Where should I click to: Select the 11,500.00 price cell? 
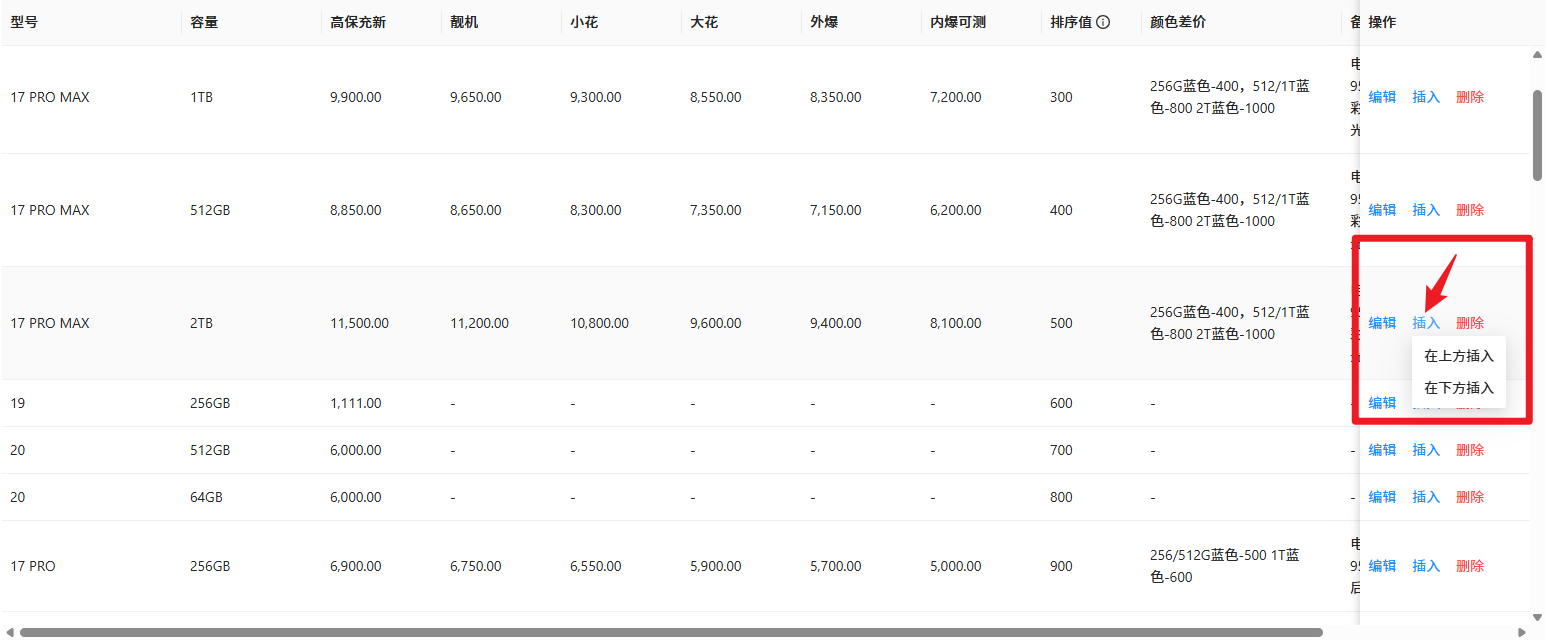click(x=360, y=323)
